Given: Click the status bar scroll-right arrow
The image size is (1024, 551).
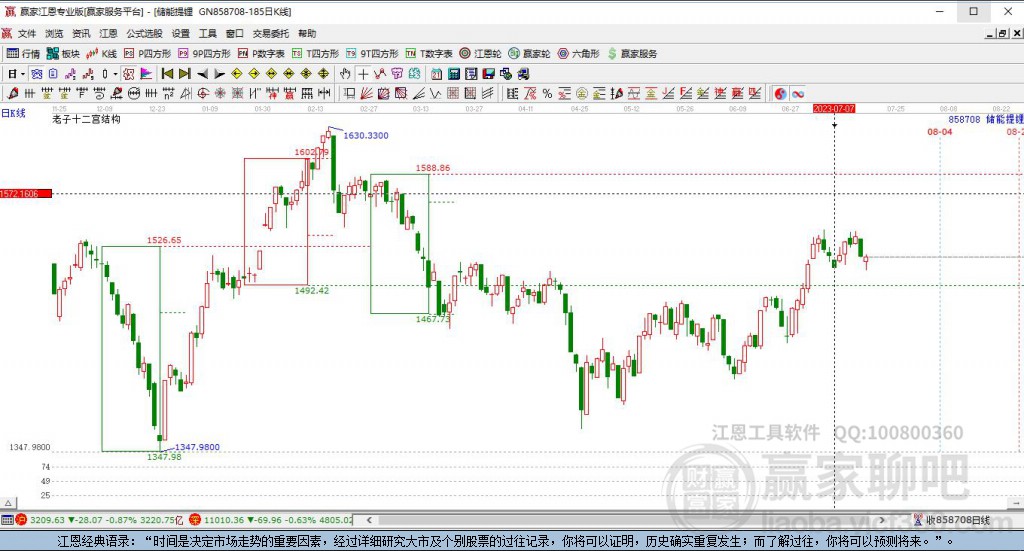Looking at the screenshot, I should click(x=882, y=520).
